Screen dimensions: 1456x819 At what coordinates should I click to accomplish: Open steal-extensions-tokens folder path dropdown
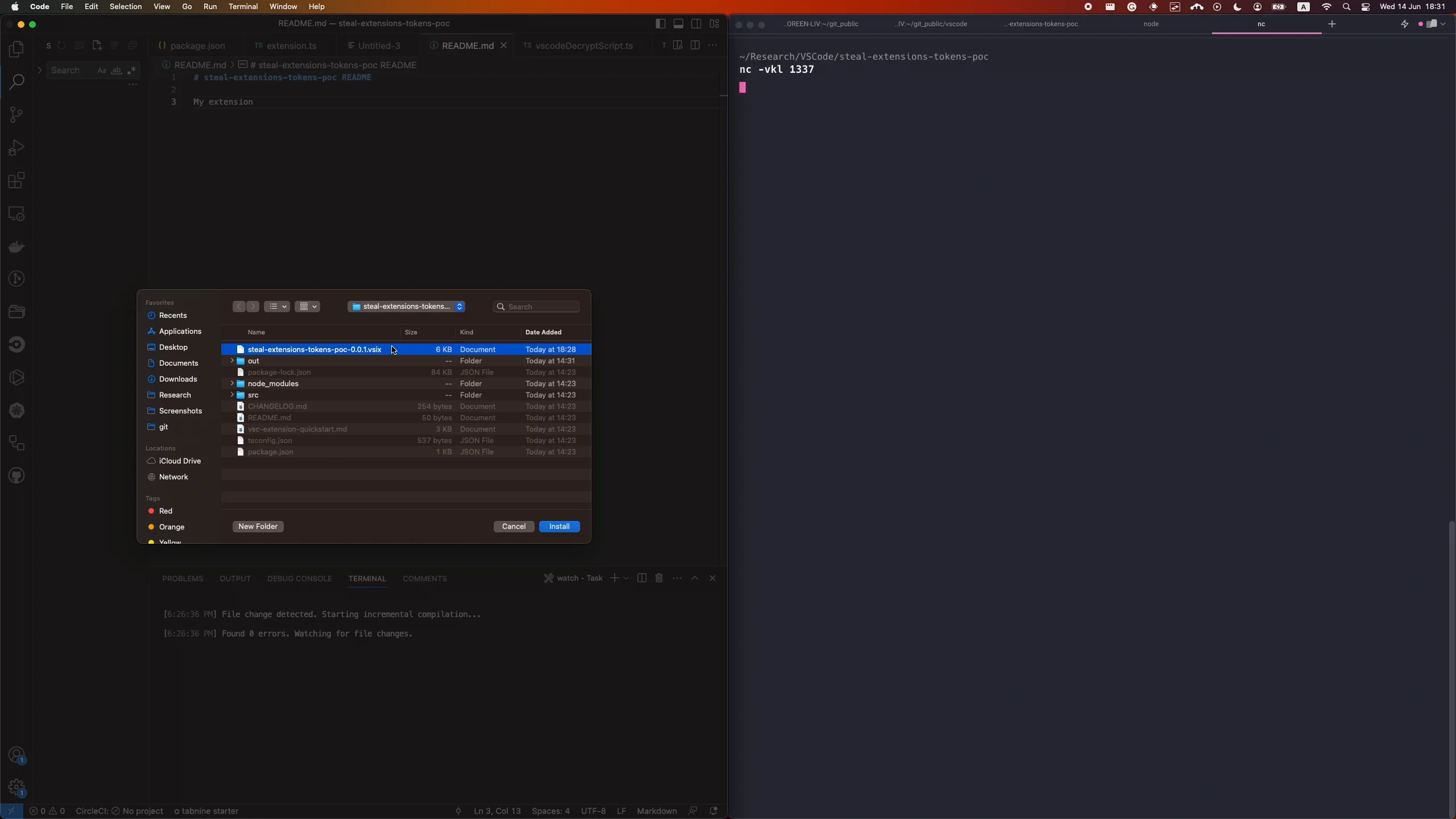coord(406,307)
